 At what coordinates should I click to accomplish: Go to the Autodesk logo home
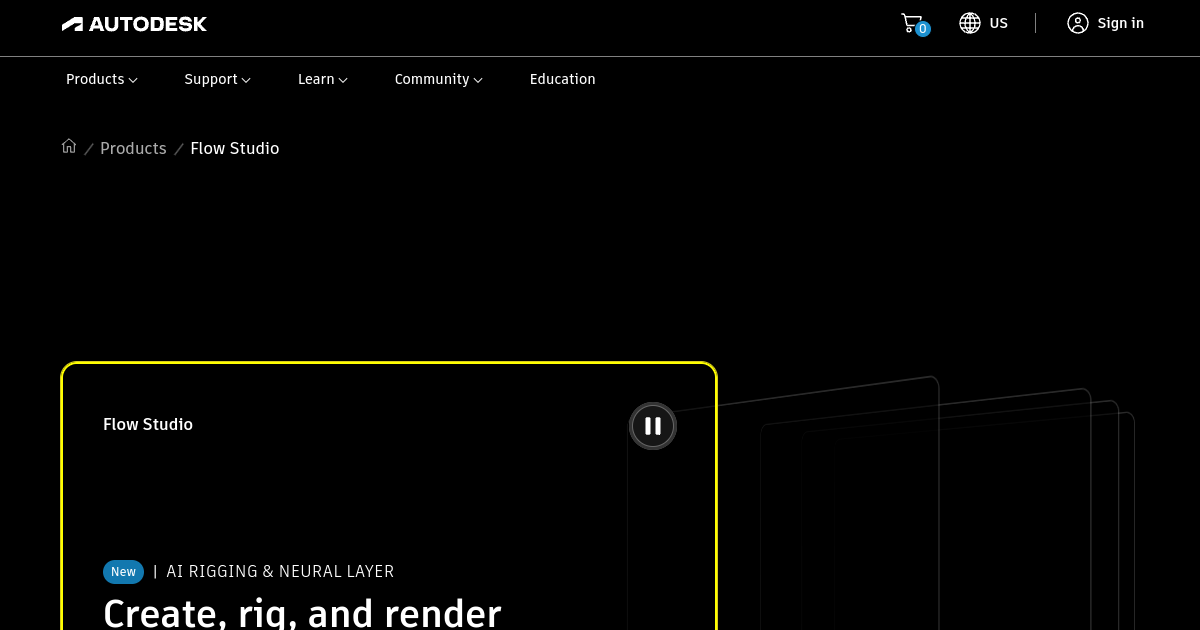point(134,24)
